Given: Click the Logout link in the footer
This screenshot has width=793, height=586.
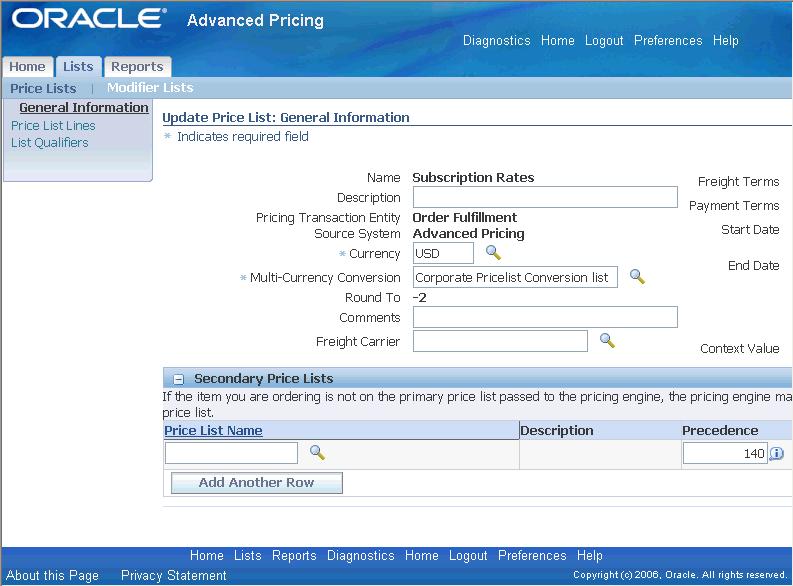Looking at the screenshot, I should coord(468,555).
